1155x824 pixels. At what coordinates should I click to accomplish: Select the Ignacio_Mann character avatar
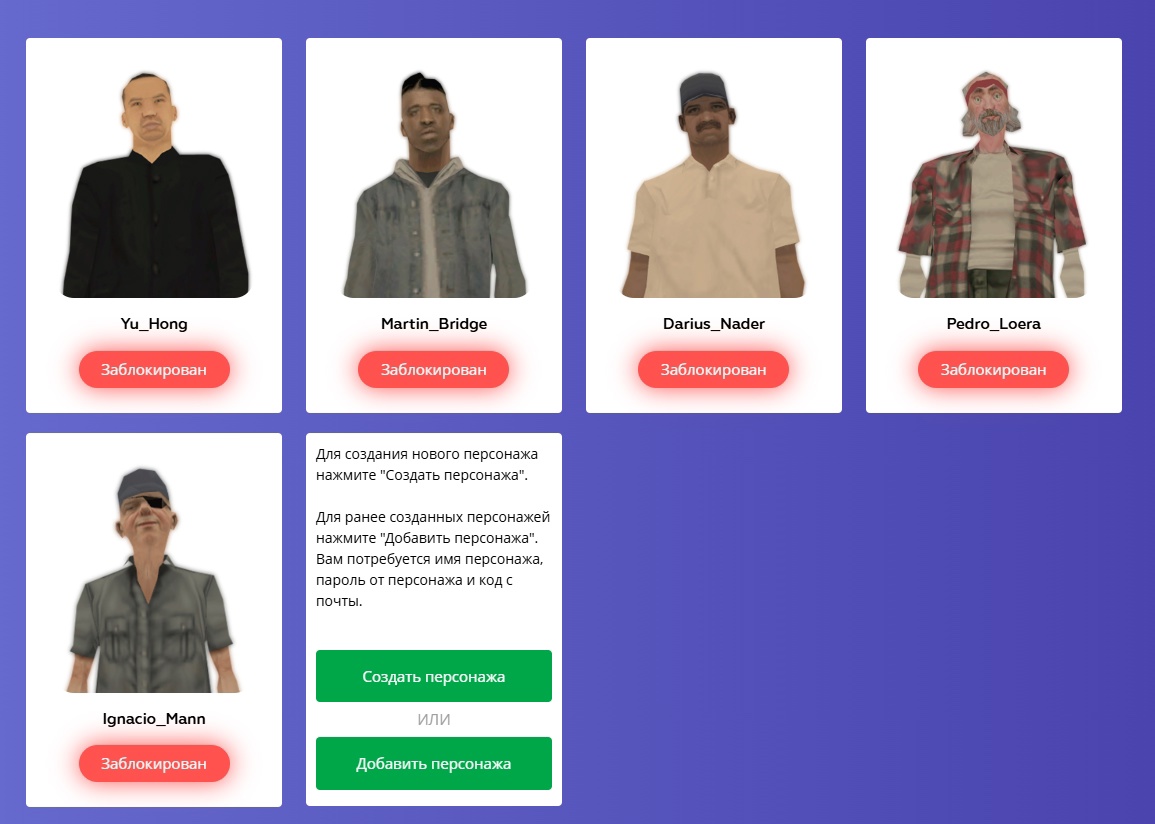[x=153, y=580]
